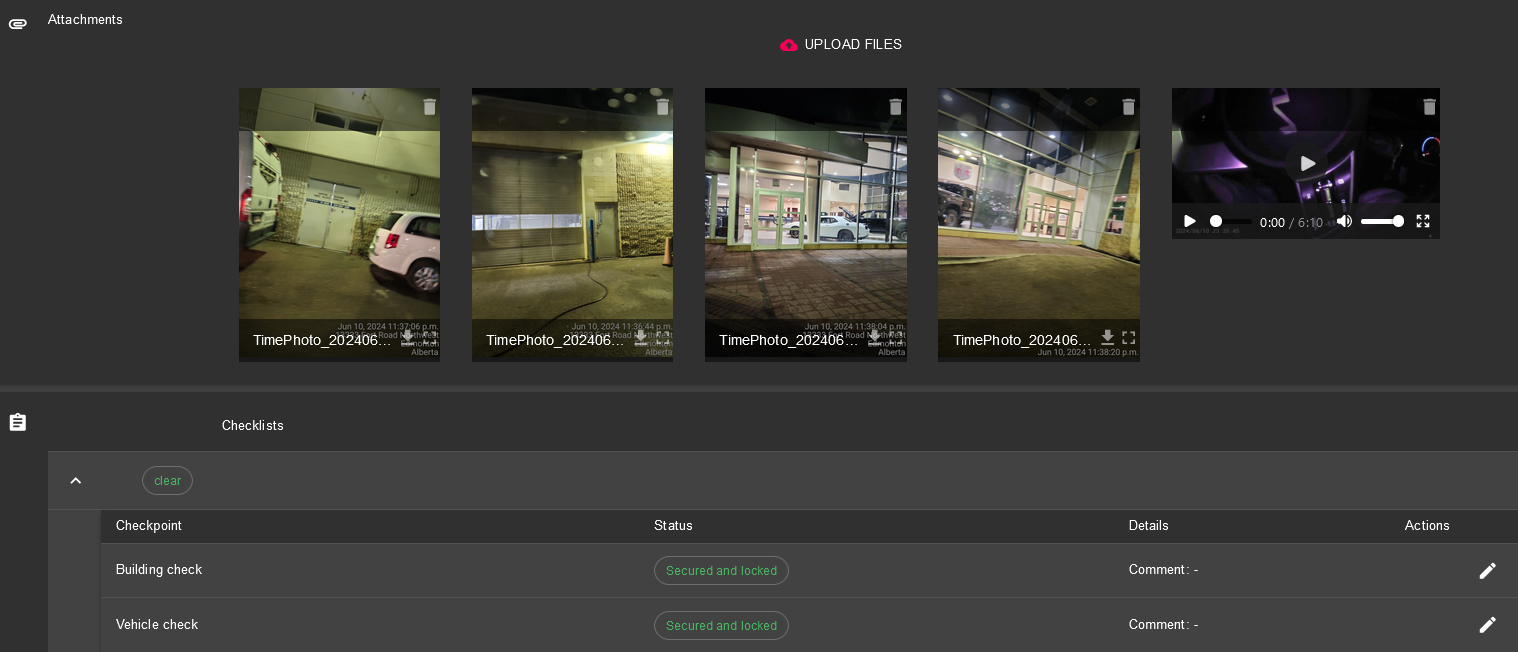Delete the first photo with its trash icon
The width and height of the screenshot is (1518, 652).
[x=429, y=107]
